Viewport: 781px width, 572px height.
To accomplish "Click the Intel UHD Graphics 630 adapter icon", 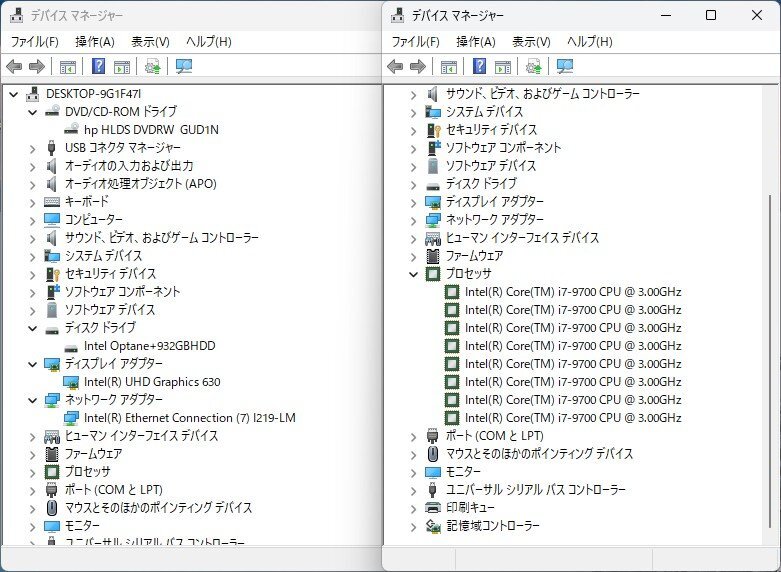I will tap(71, 382).
